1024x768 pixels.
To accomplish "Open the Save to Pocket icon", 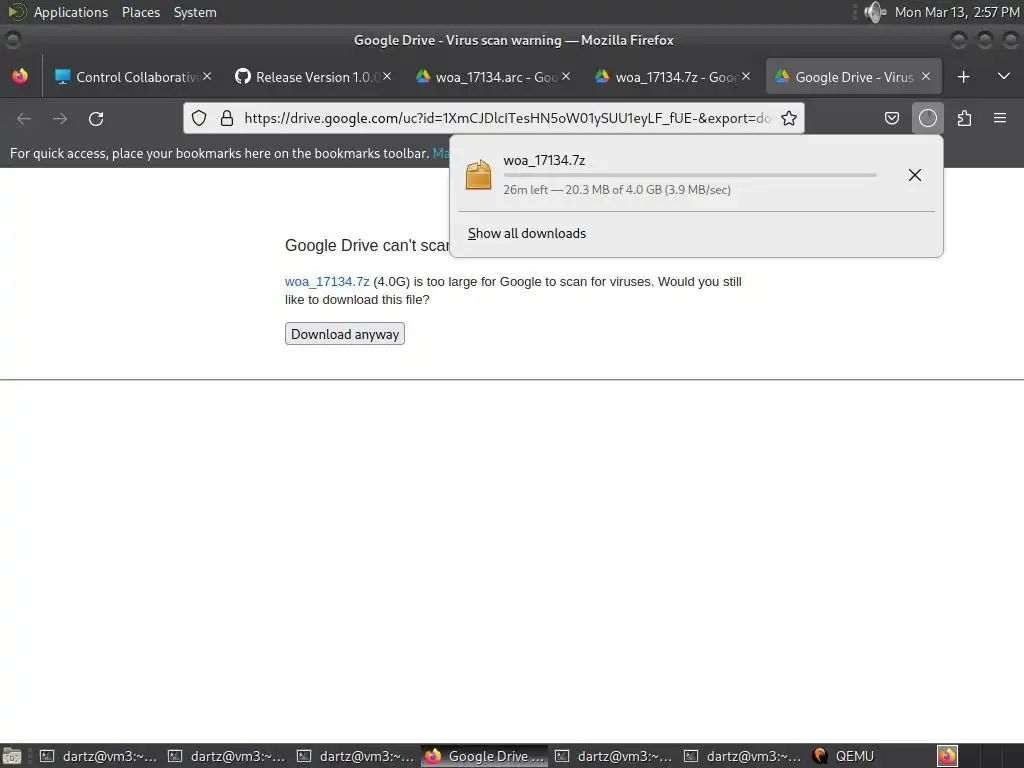I will [891, 118].
